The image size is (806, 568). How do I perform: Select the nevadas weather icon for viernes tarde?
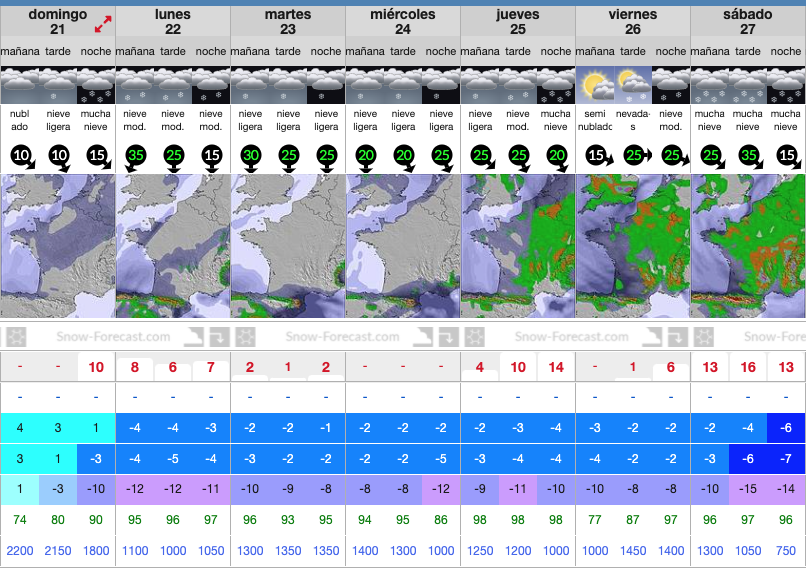click(633, 85)
